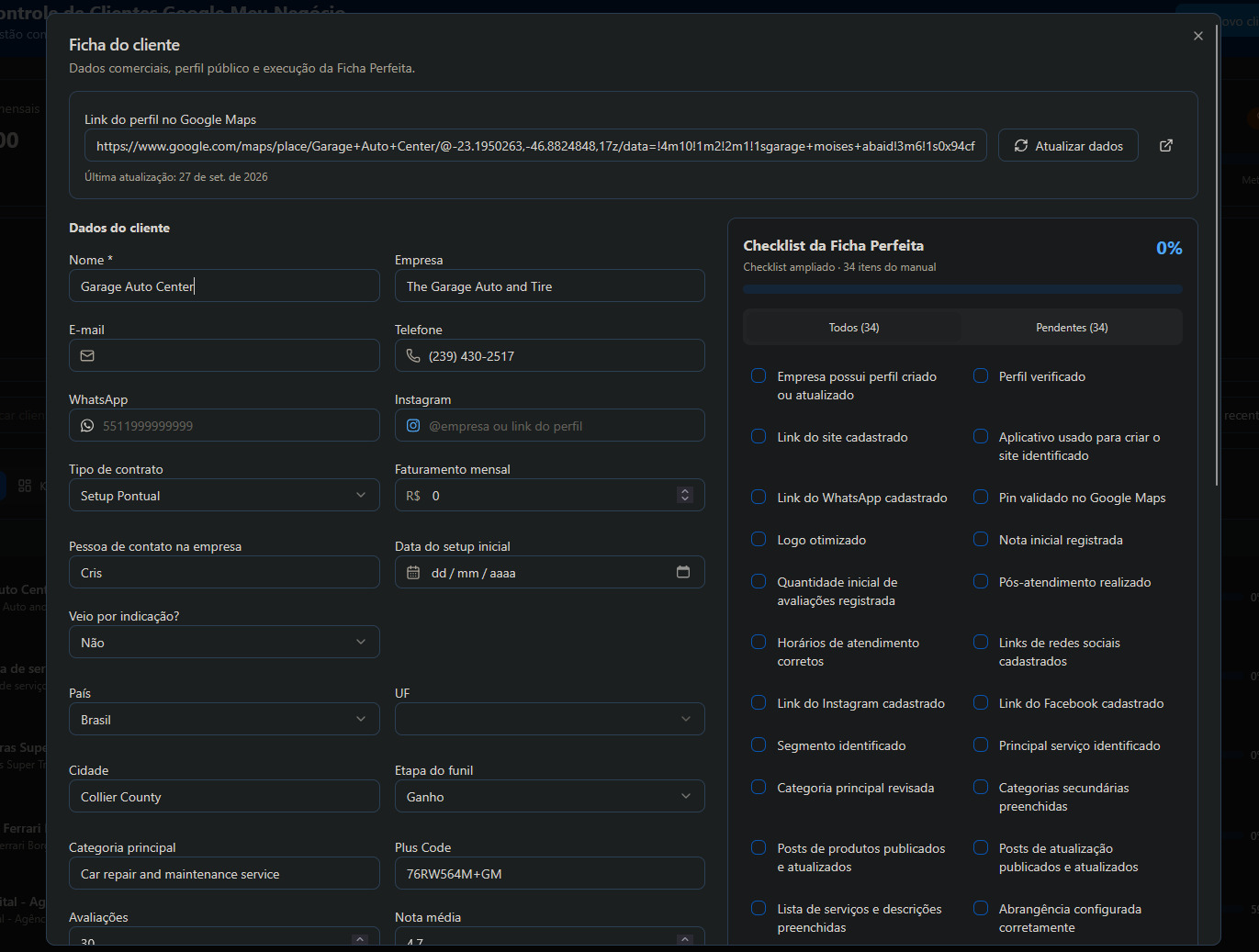This screenshot has height=952, width=1259.
Task: Click the Google Maps profile link field
Action: [x=536, y=145]
